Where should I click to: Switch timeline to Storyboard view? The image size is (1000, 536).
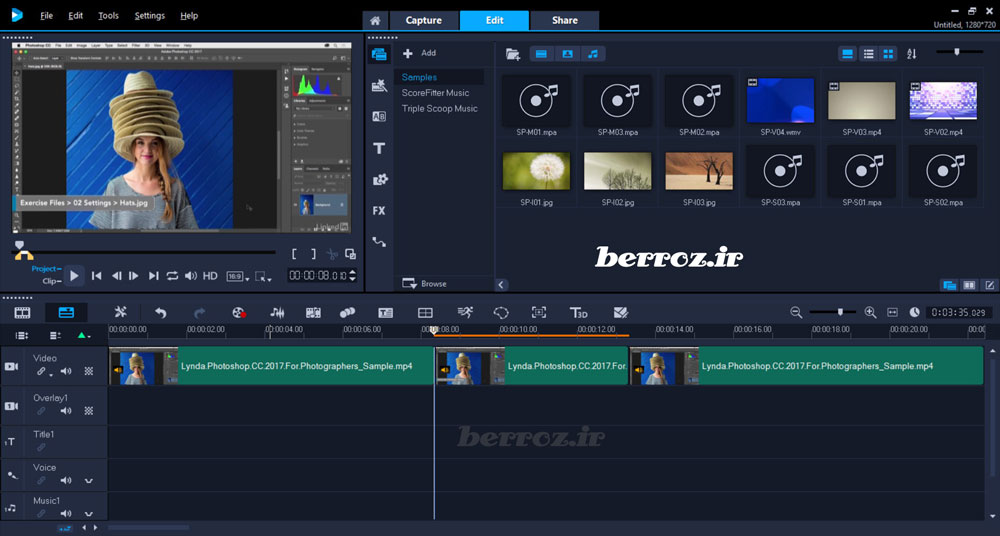(22, 313)
